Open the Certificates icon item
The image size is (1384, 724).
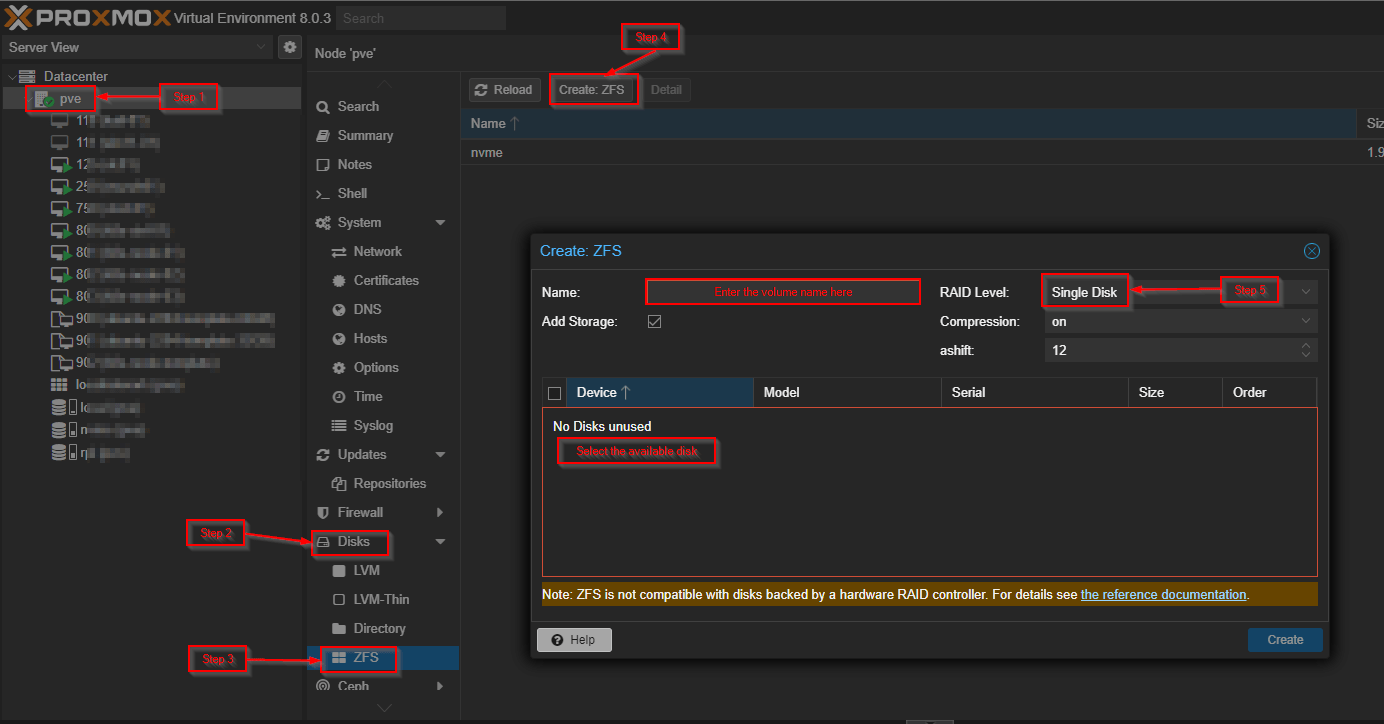click(375, 280)
